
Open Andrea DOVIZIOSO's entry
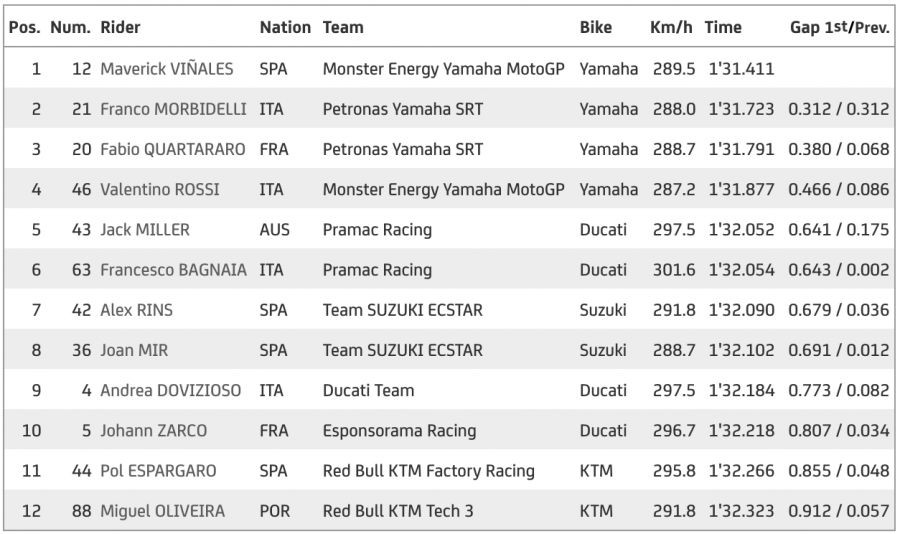click(170, 390)
